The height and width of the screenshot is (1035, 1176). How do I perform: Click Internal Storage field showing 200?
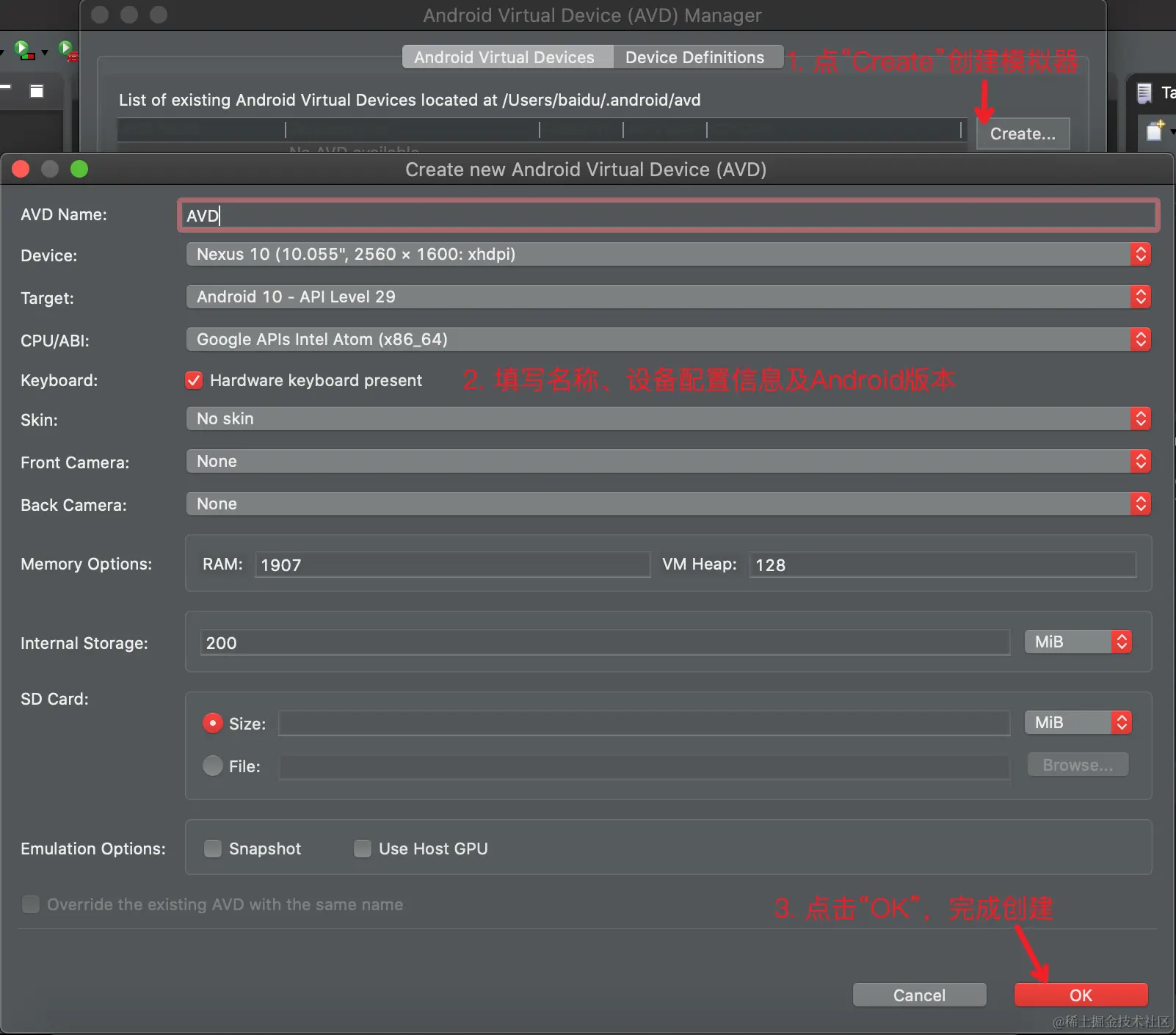pyautogui.click(x=605, y=642)
